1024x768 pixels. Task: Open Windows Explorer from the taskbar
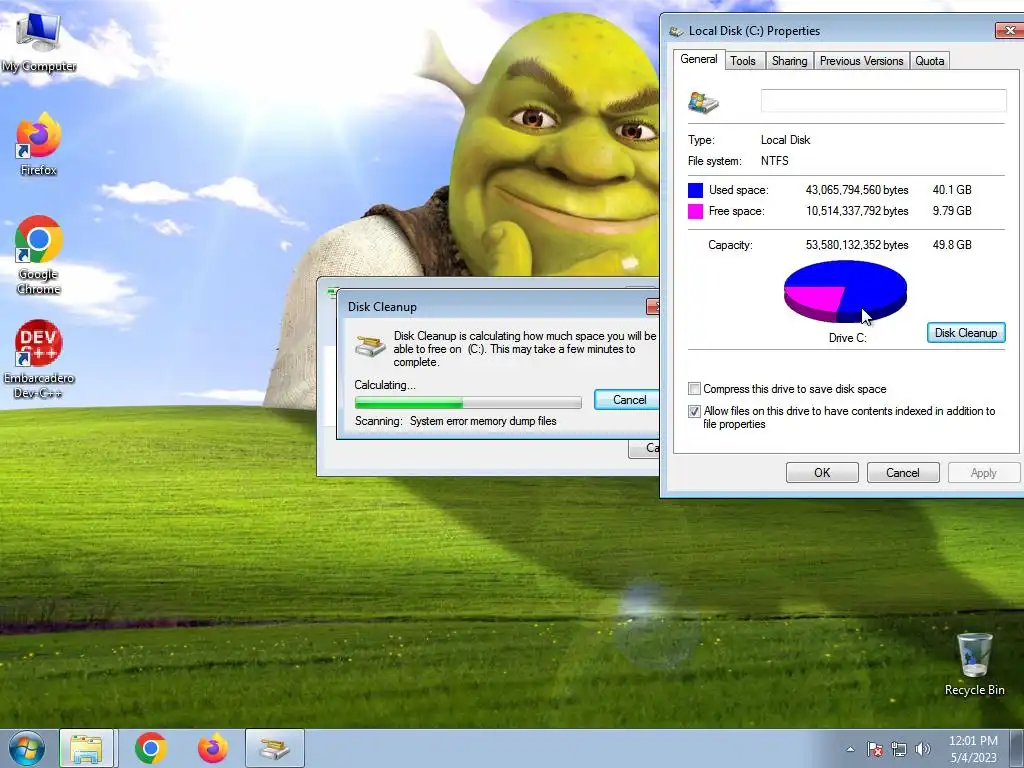[86, 748]
